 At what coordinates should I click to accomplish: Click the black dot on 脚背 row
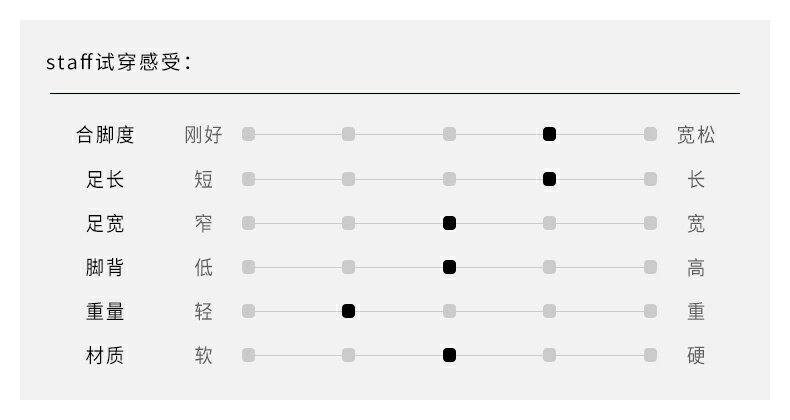coord(449,267)
